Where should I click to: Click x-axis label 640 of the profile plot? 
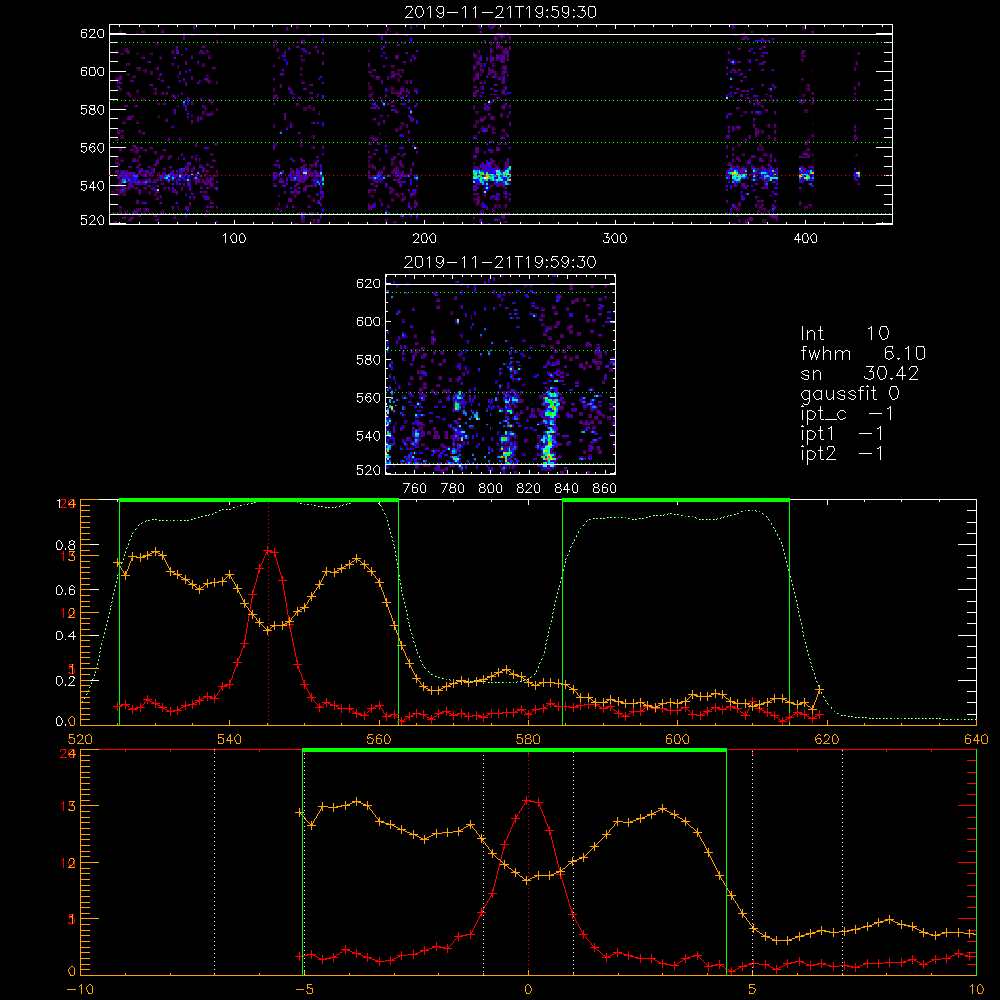(976, 739)
